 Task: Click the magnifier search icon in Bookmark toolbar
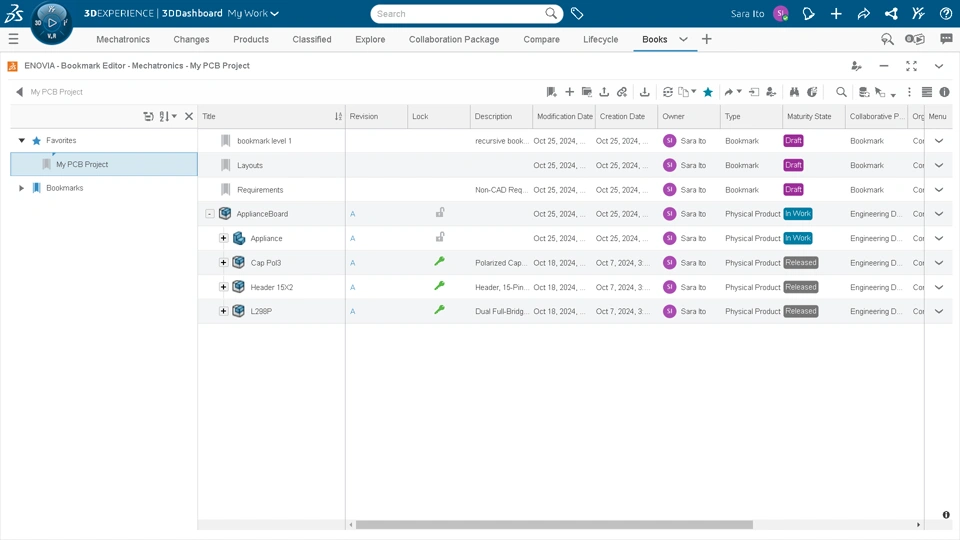pos(841,92)
